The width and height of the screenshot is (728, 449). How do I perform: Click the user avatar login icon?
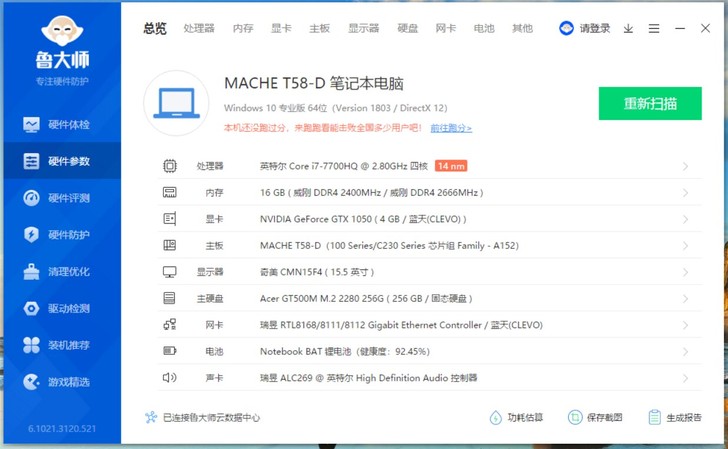(566, 28)
